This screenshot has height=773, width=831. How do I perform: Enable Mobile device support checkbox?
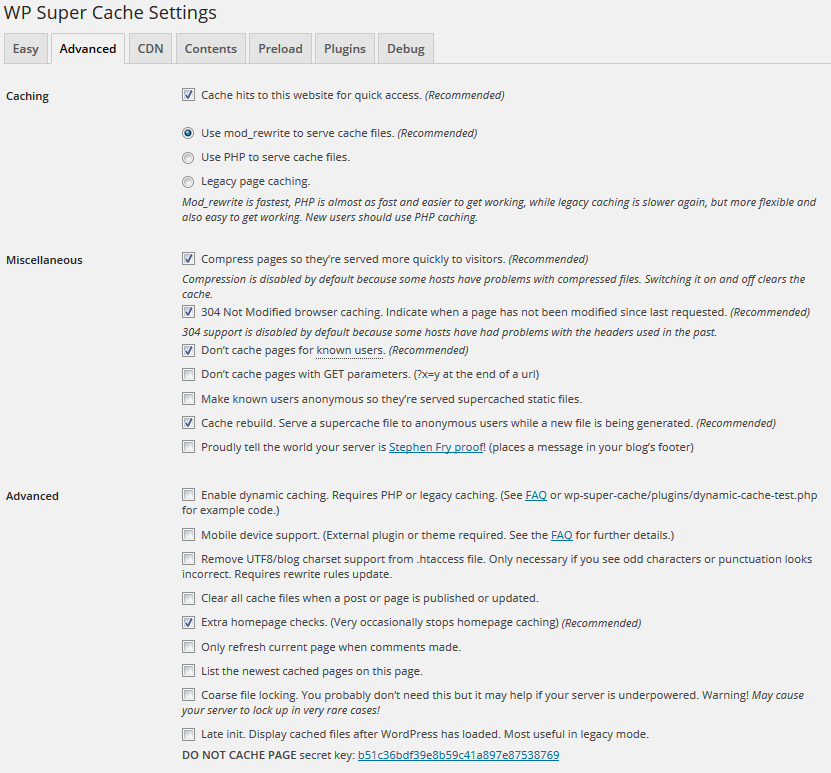coord(188,535)
